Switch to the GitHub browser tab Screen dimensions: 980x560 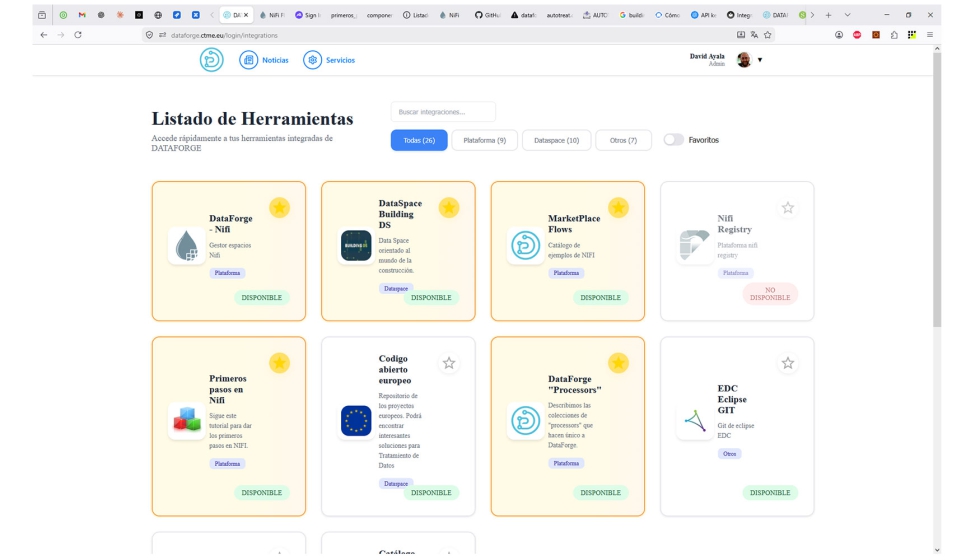[x=487, y=15]
